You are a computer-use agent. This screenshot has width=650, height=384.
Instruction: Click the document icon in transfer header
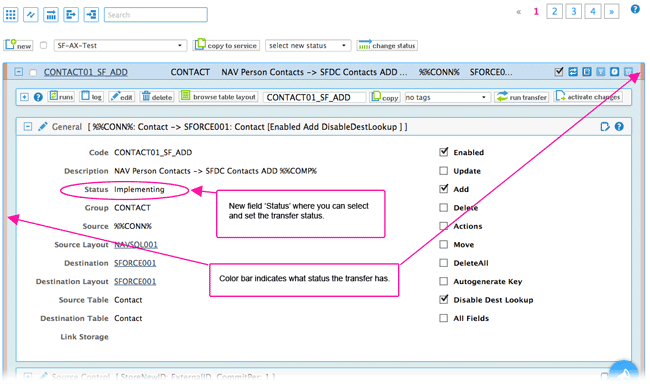pyautogui.click(x=587, y=72)
